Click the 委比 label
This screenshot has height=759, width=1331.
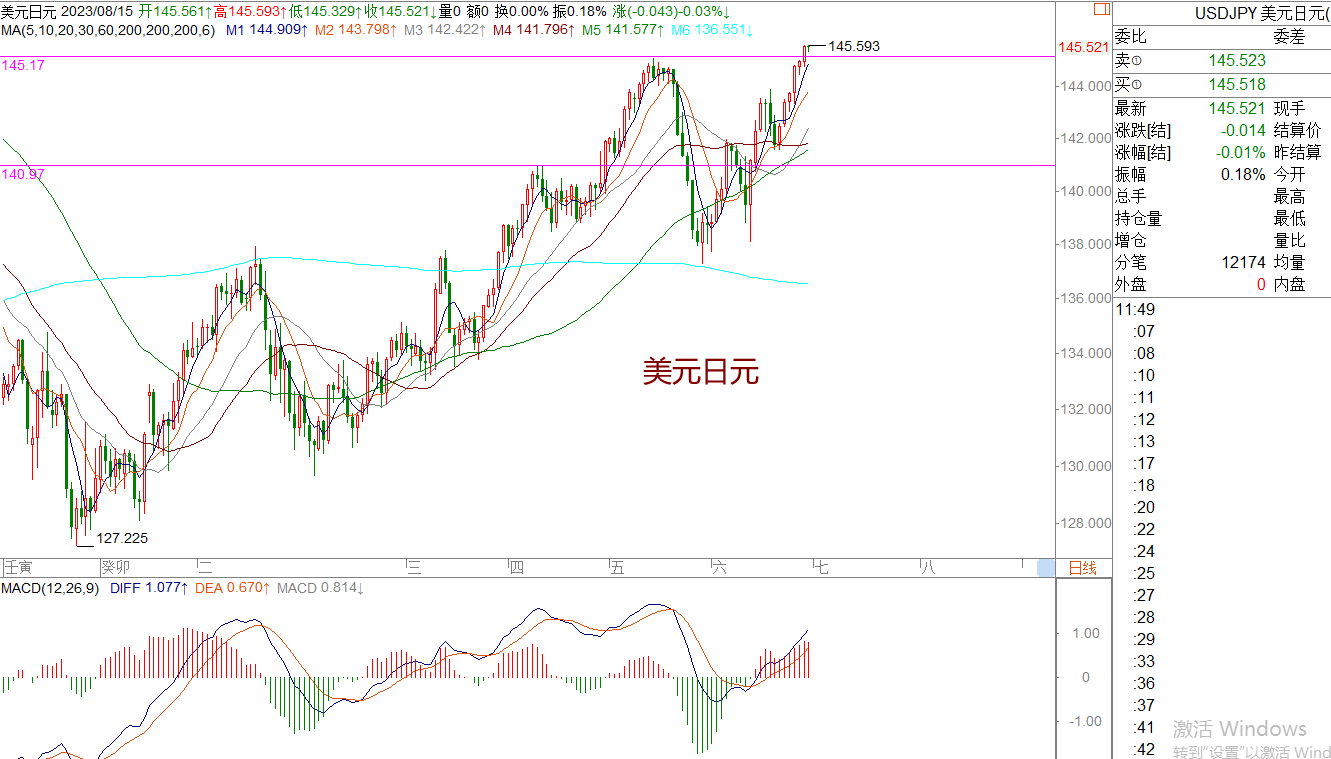click(1131, 39)
